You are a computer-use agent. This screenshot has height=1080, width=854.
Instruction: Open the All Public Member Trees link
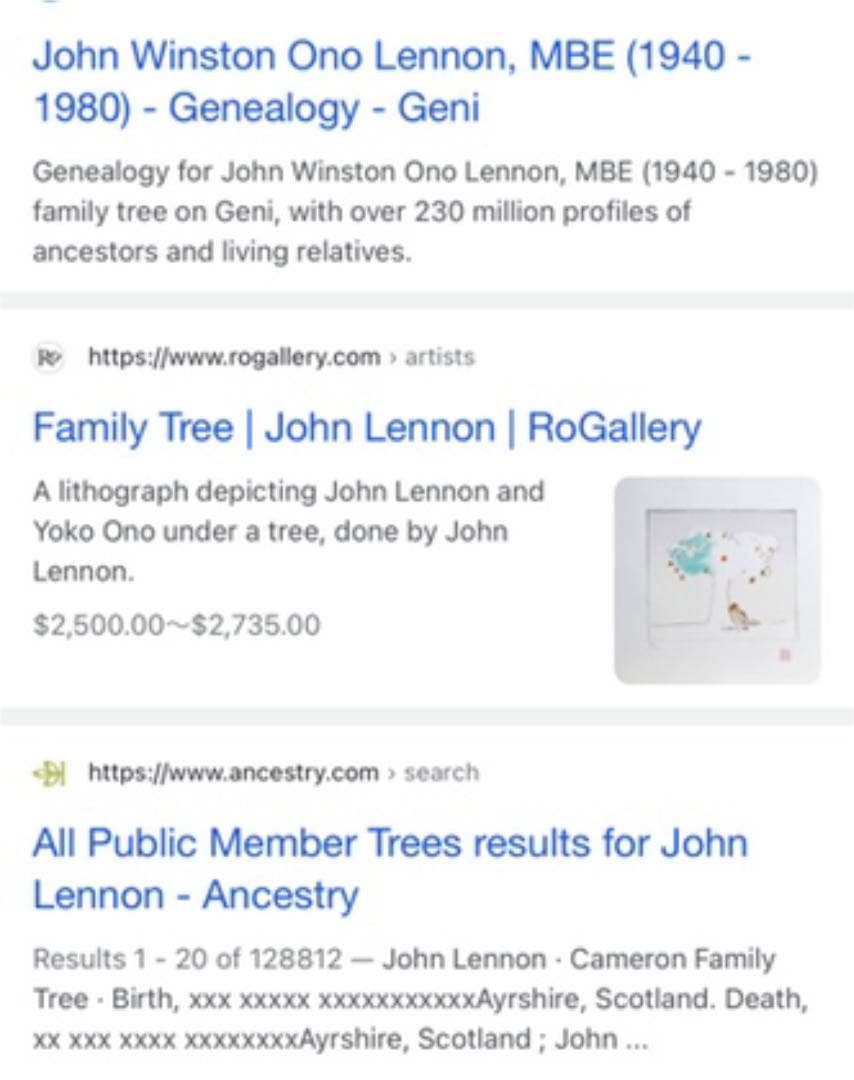point(390,868)
